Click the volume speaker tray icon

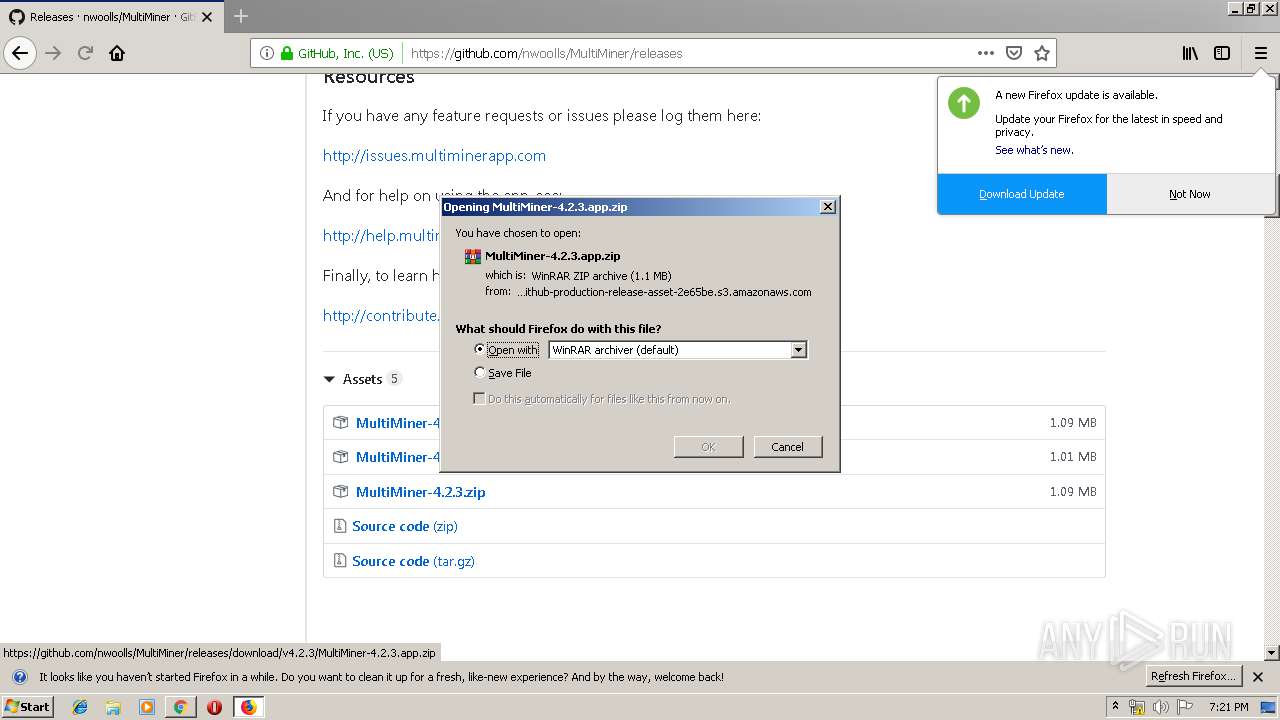[x=1161, y=707]
